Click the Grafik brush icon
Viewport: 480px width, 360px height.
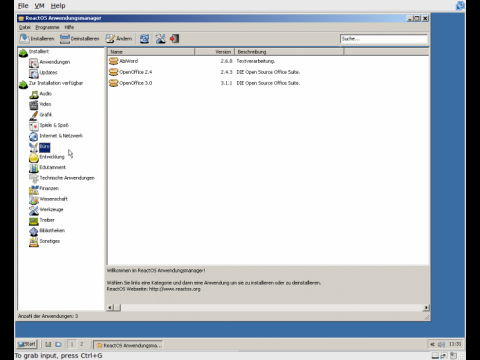[x=34, y=115]
